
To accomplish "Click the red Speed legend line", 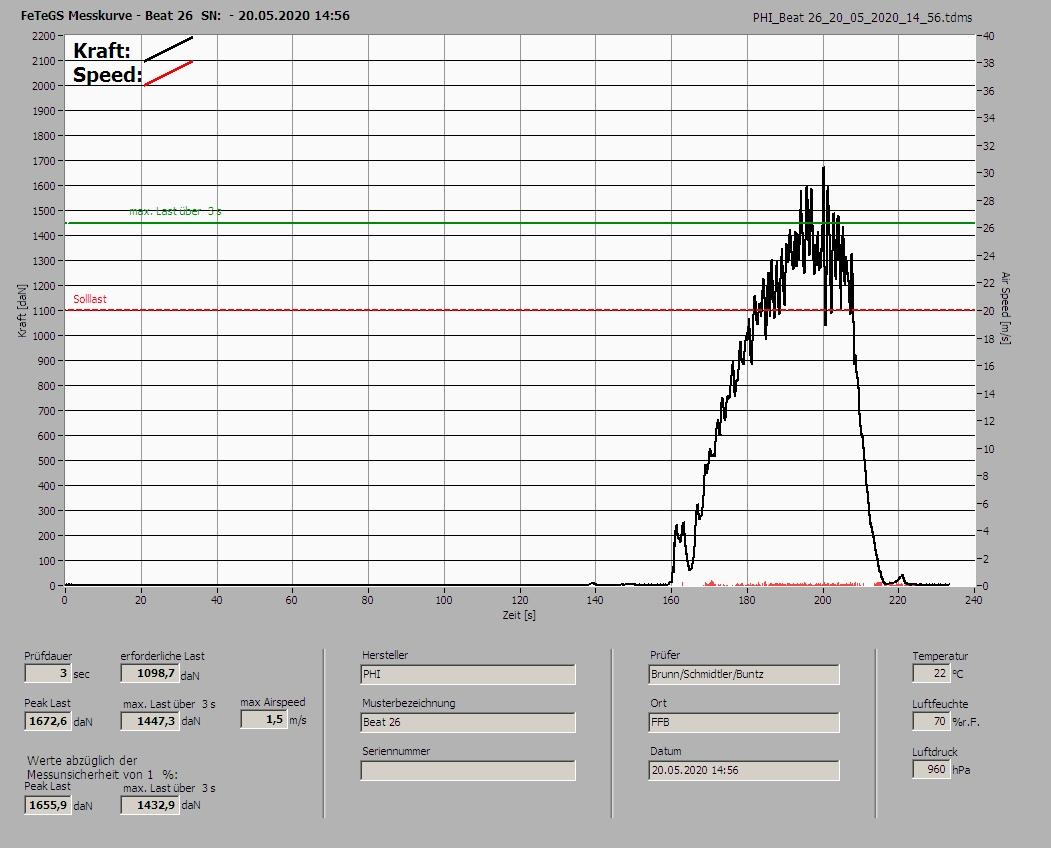I will 168,73.
